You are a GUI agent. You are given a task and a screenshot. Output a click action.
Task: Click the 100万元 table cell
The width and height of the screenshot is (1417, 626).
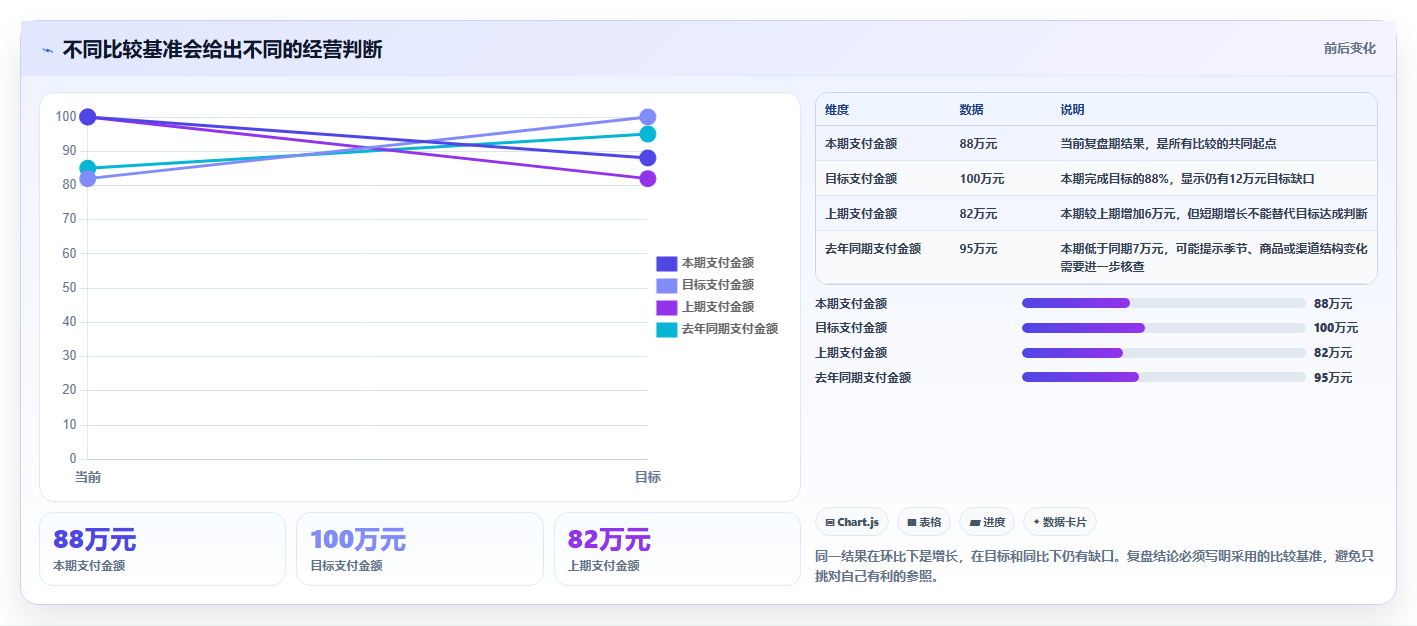tap(982, 179)
